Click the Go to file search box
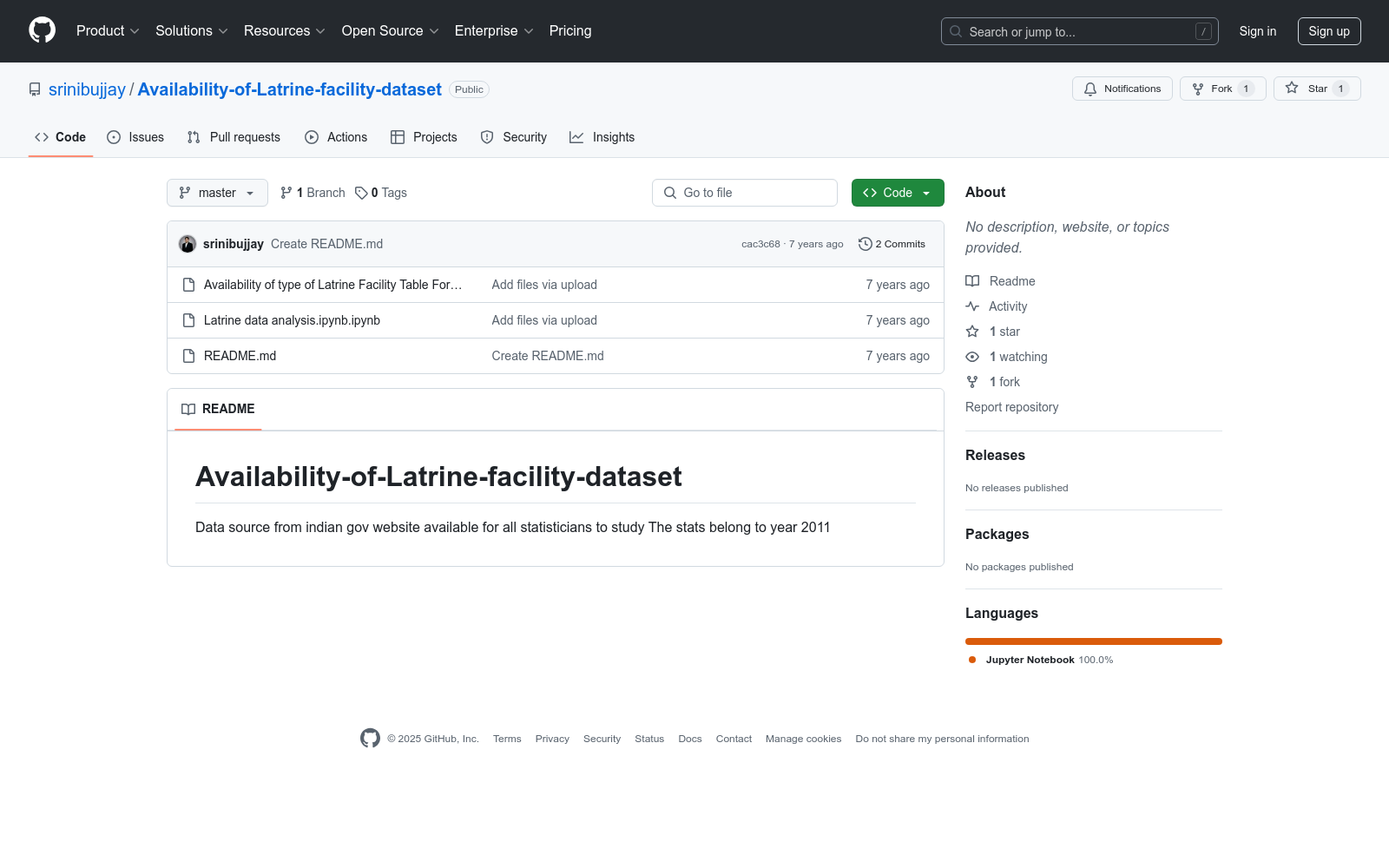Viewport: 1389px width, 868px height. [745, 193]
